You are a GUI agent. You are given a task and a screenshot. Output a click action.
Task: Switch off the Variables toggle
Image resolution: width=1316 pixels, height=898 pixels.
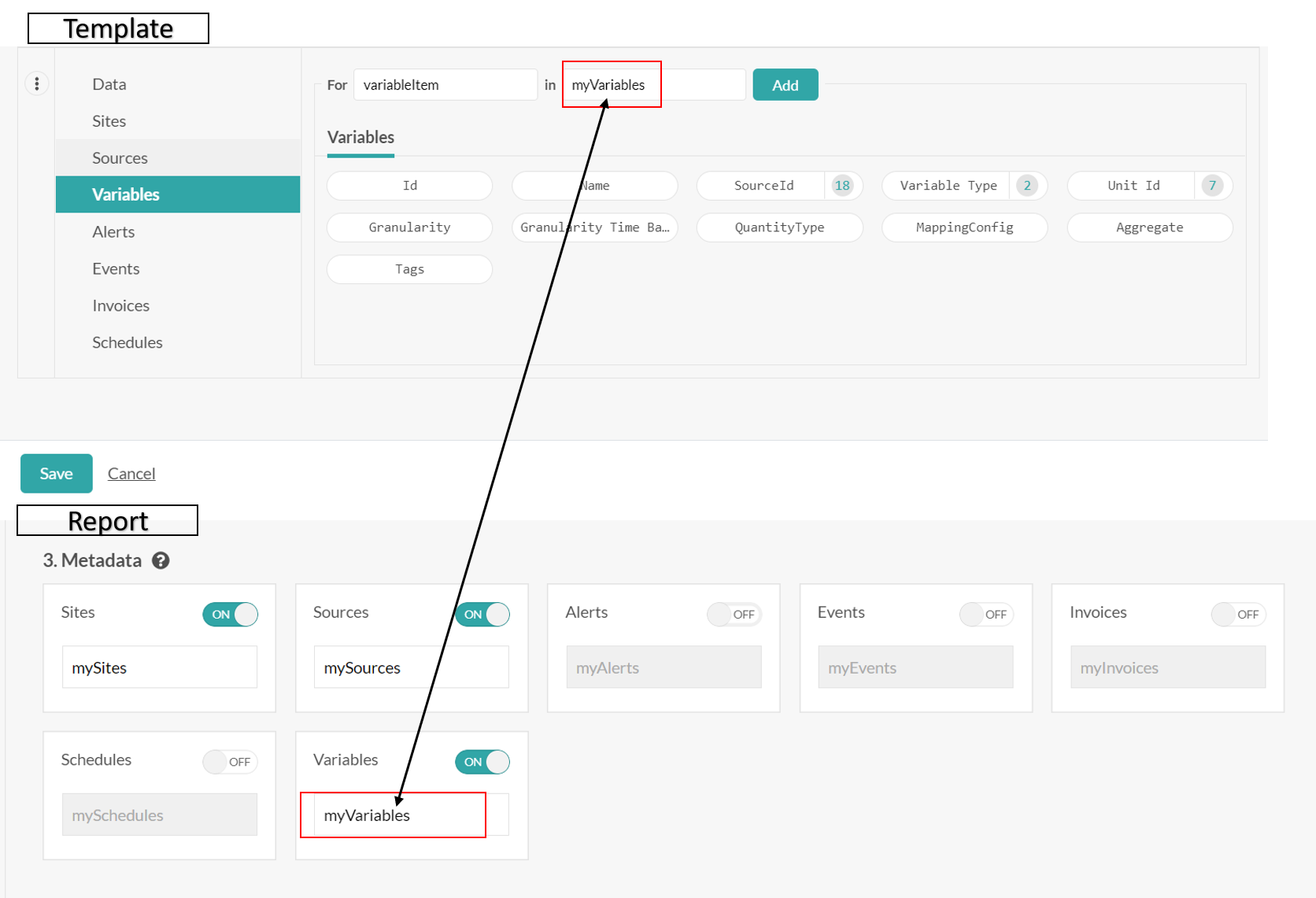tap(482, 762)
